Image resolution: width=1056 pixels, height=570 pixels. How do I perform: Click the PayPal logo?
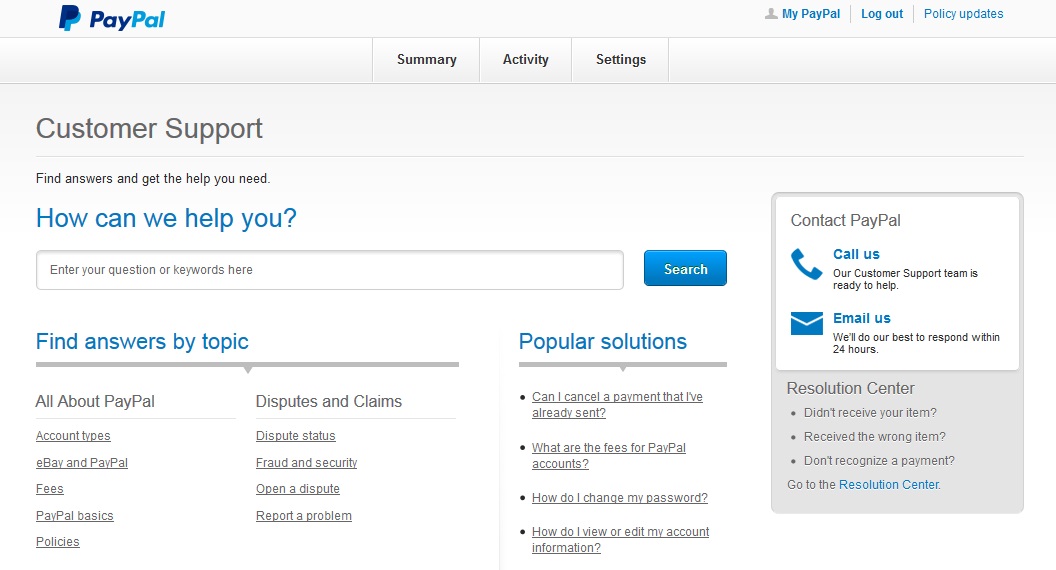coord(112,18)
